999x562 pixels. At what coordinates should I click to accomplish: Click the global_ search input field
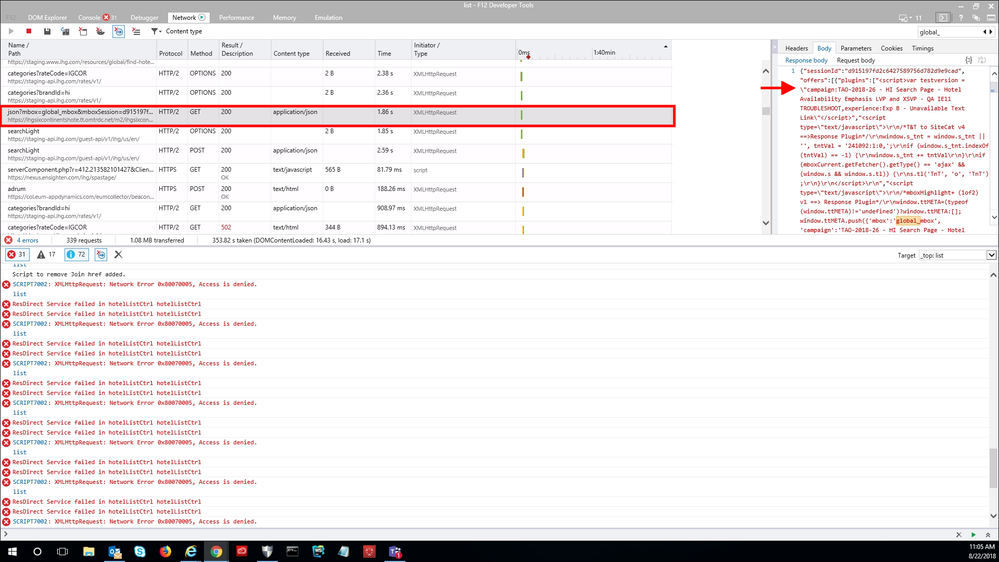click(950, 32)
